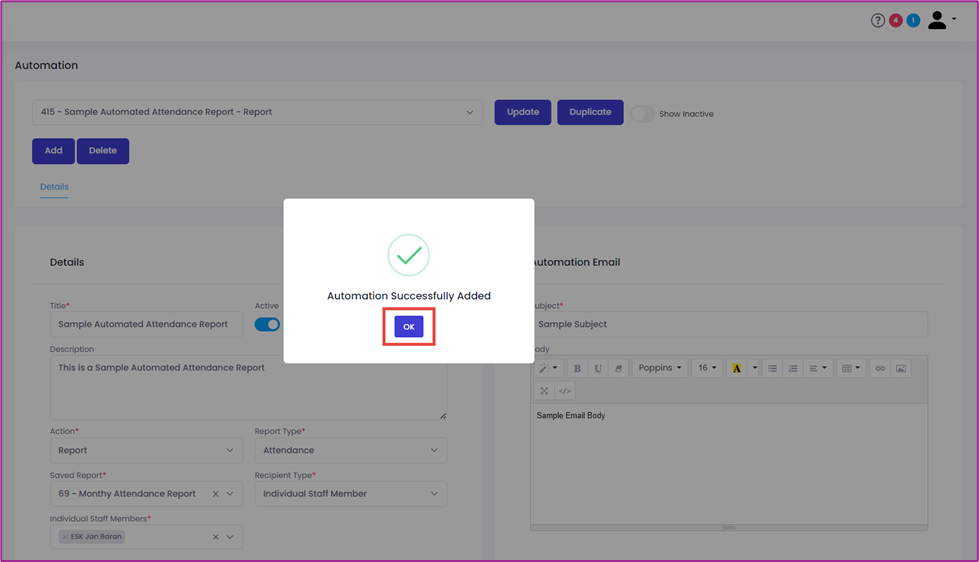Toggle the Show Inactive switch
Image resolution: width=979 pixels, height=562 pixels.
[x=642, y=114]
